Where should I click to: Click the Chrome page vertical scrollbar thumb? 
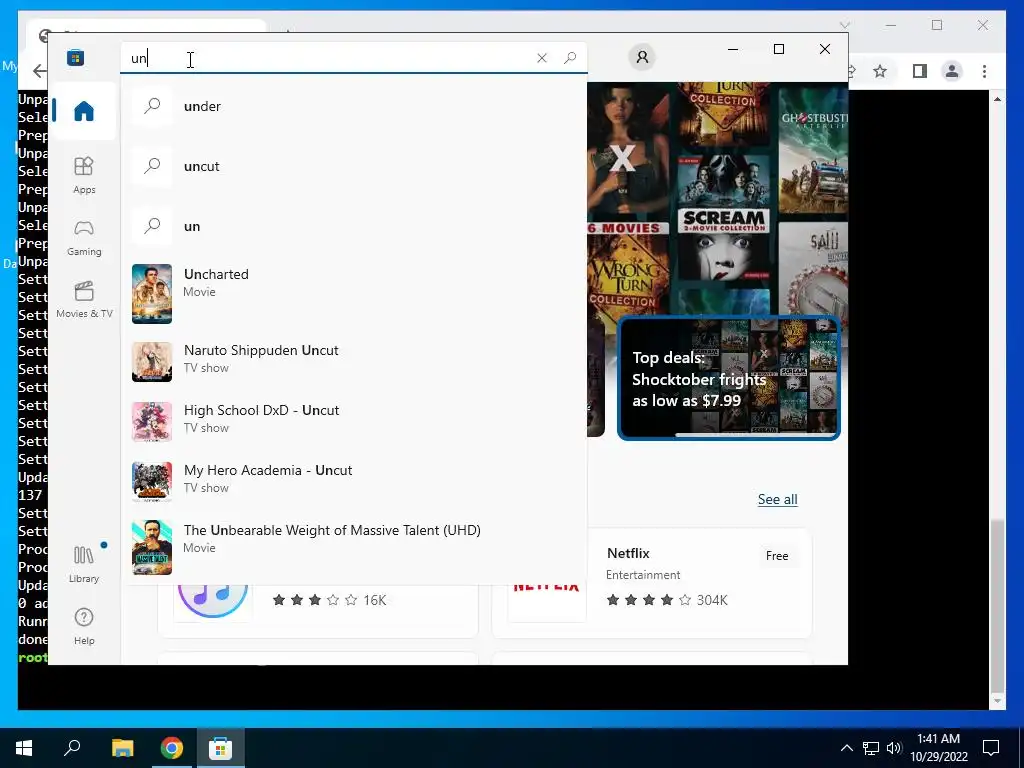pyautogui.click(x=997, y=605)
